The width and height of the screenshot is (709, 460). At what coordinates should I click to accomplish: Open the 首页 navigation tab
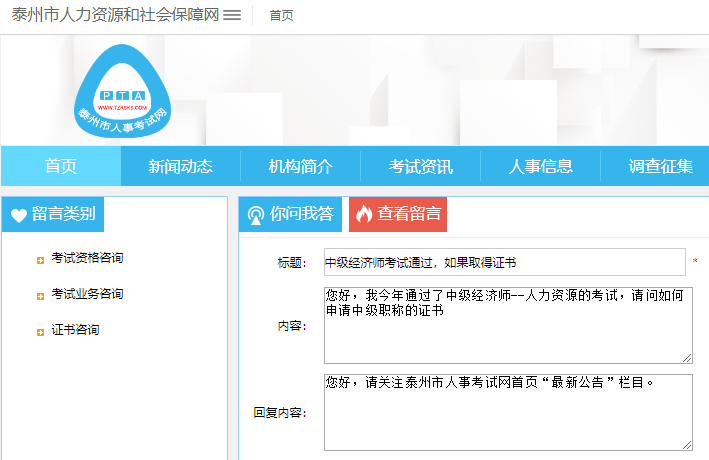click(61, 166)
